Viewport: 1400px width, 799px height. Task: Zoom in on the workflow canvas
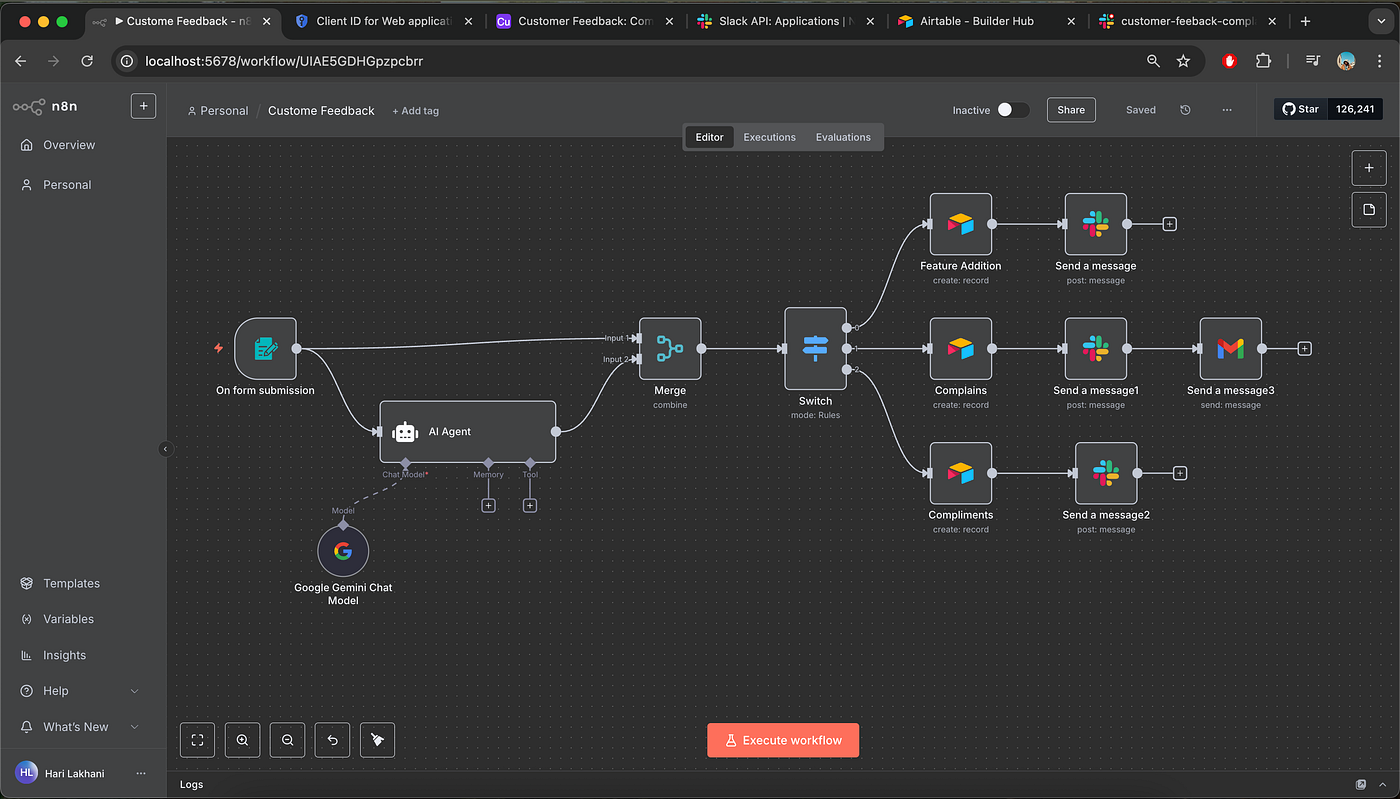[242, 740]
